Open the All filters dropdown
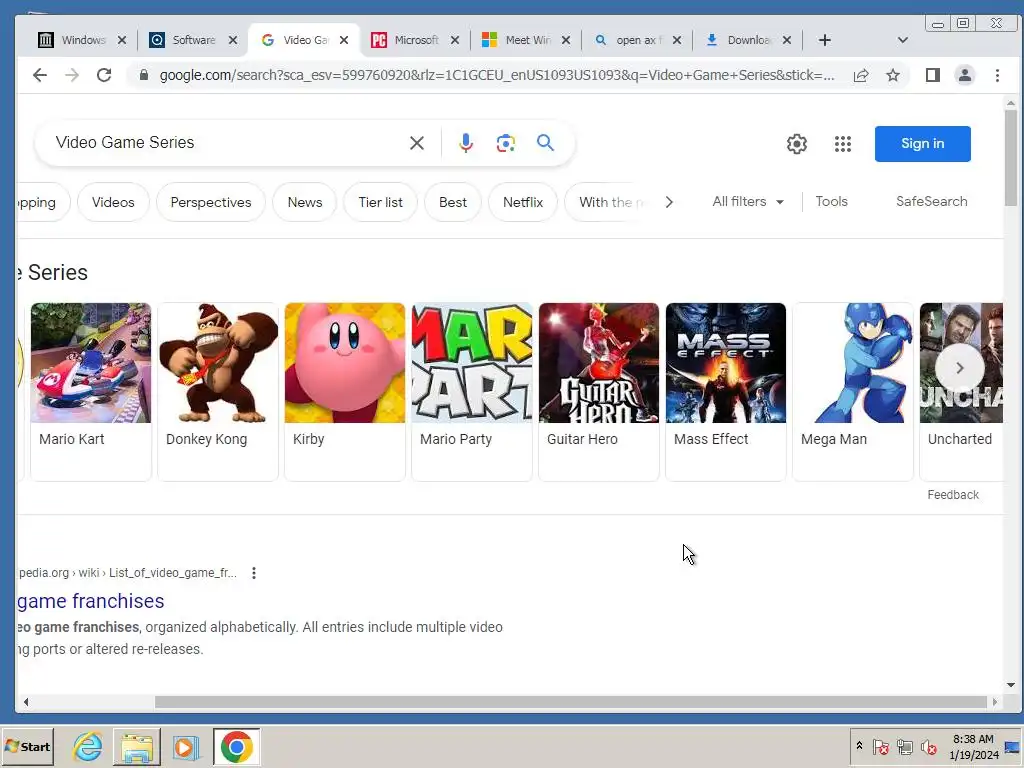This screenshot has width=1024, height=768. [x=748, y=202]
